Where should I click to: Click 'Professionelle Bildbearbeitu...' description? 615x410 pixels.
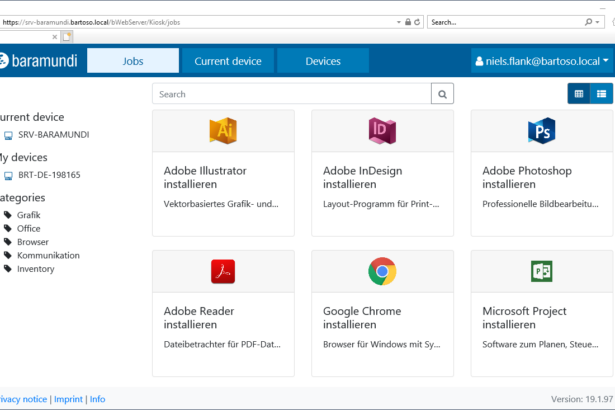(540, 204)
